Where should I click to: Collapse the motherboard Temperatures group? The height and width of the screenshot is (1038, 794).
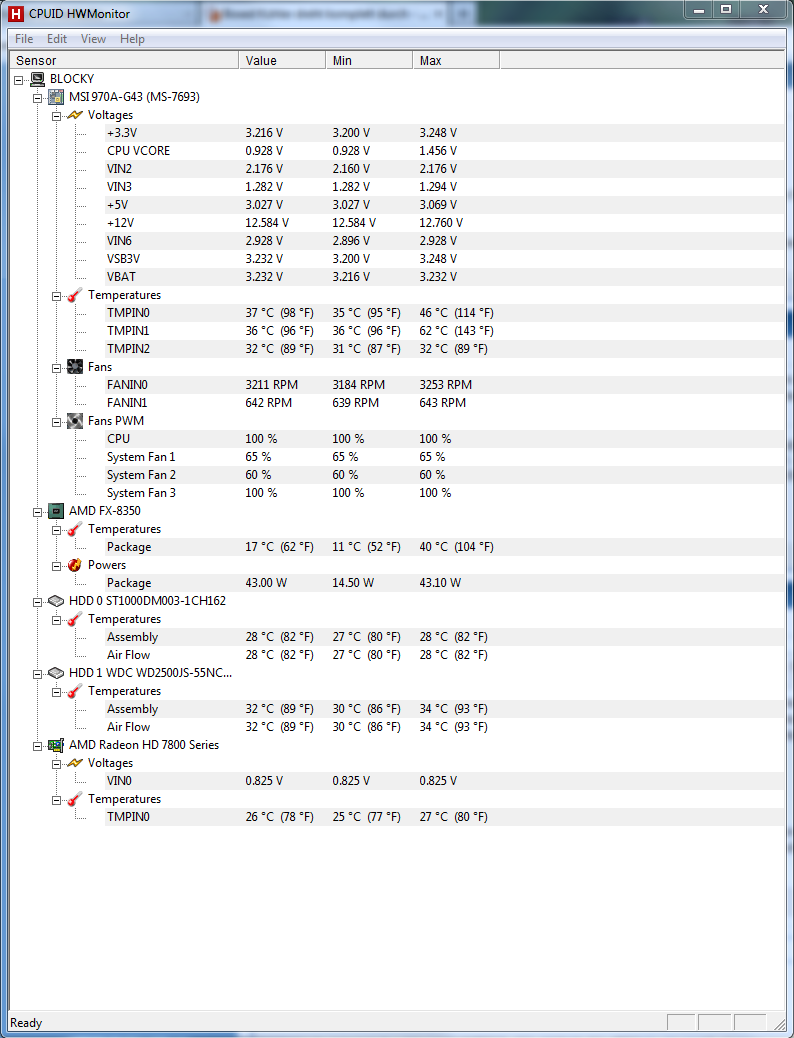coord(56,296)
